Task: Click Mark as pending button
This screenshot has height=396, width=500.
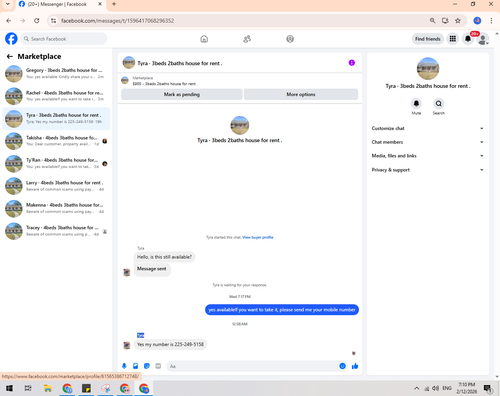Action: click(182, 94)
